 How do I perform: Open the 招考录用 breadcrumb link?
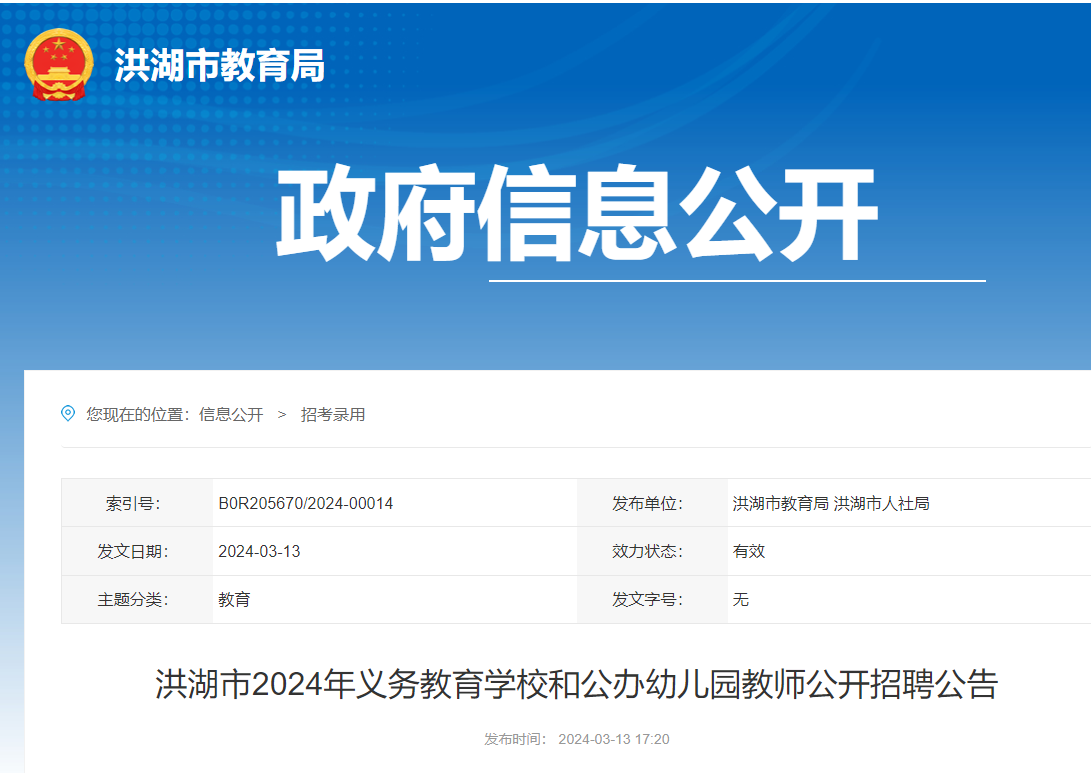pyautogui.click(x=333, y=415)
